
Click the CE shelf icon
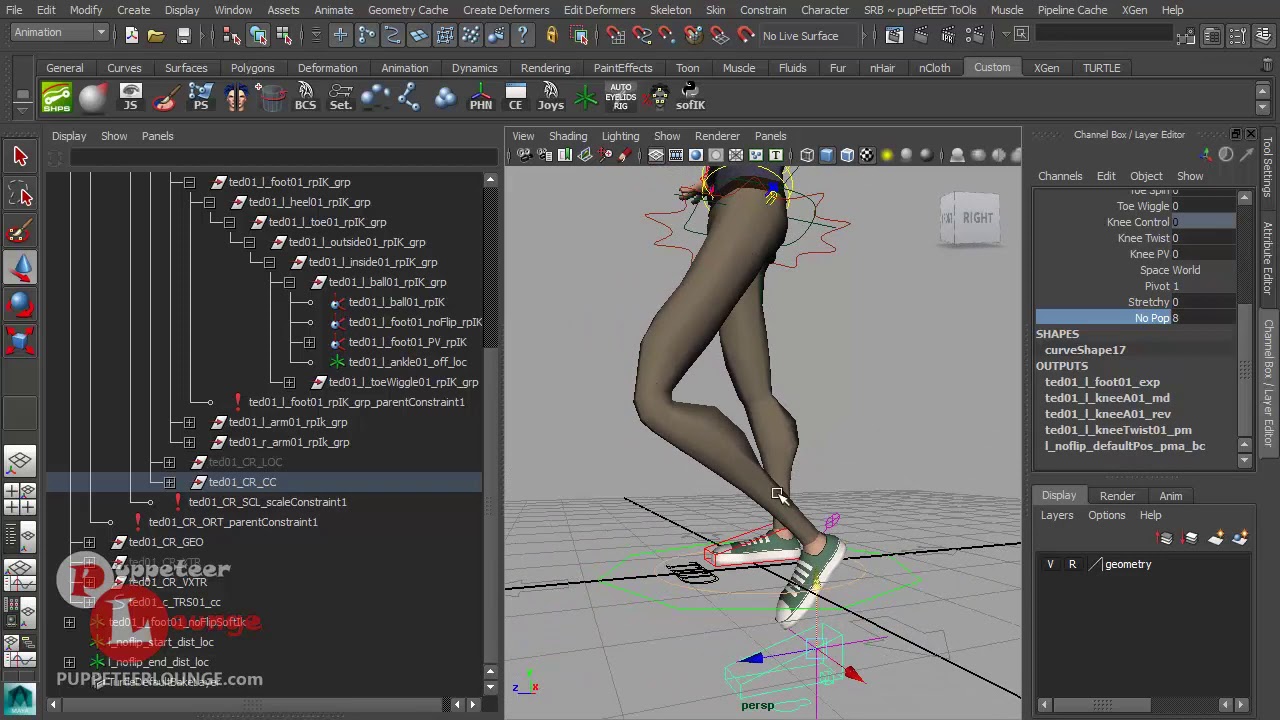coord(516,97)
